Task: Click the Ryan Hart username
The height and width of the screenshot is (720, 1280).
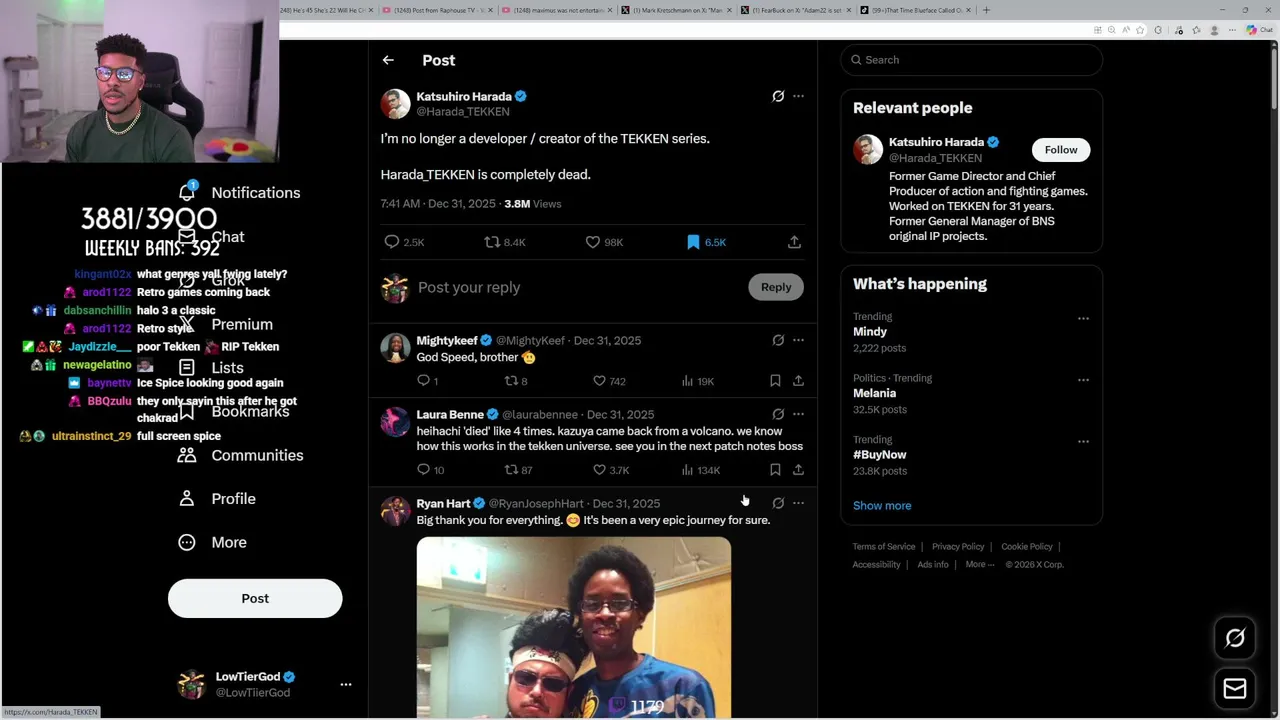Action: 443,504
